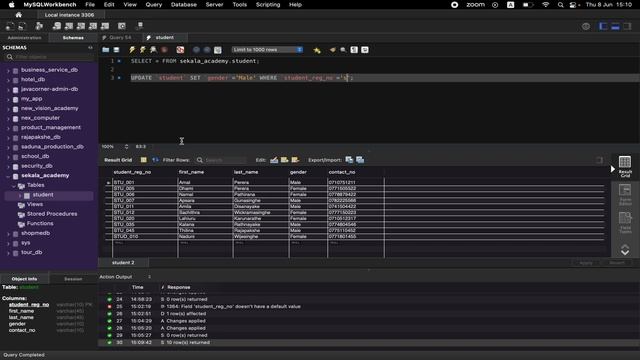Export recordset to external file icon
The height and width of the screenshot is (360, 640).
(349, 160)
